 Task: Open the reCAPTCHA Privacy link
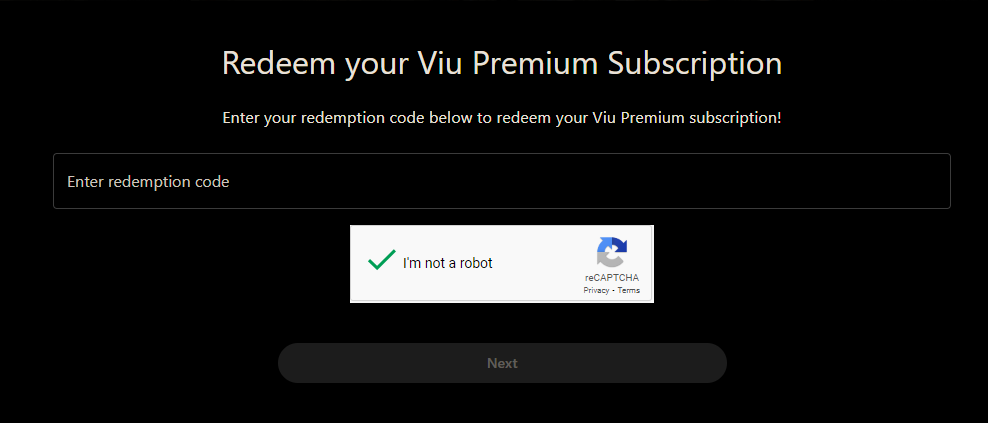(x=596, y=291)
